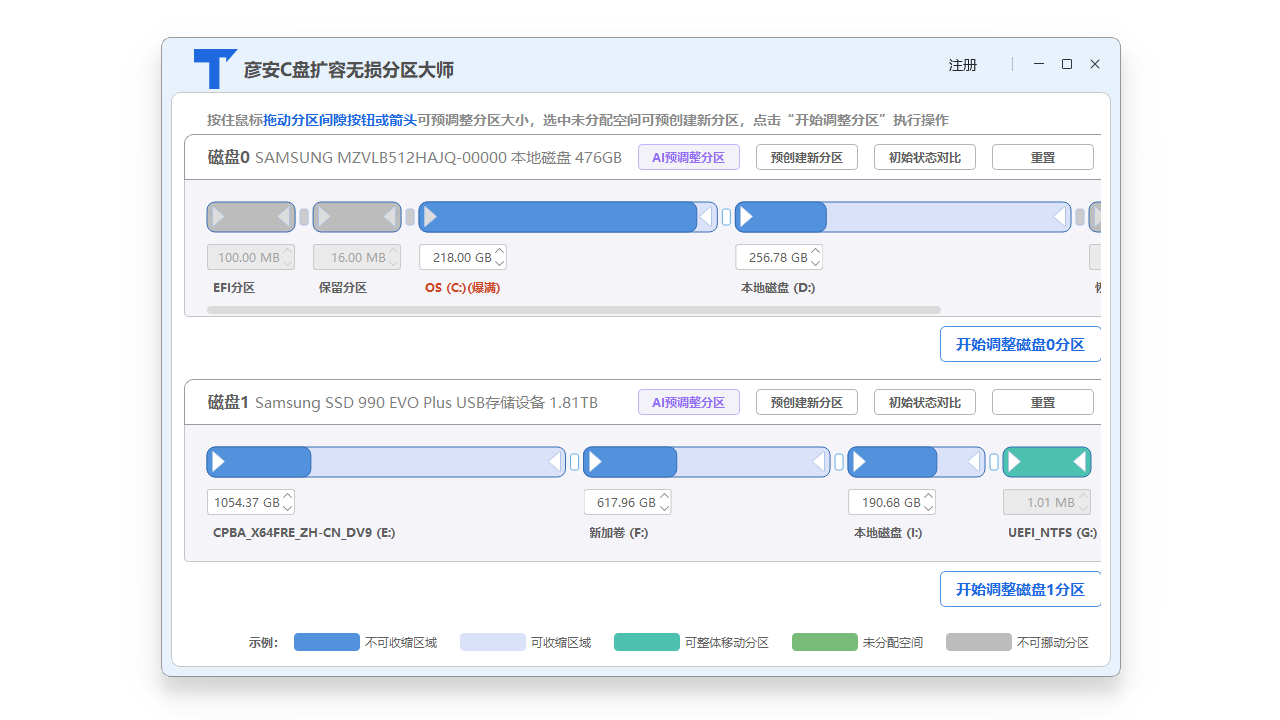Click the blue T application logo
1280x720 pixels.
pyautogui.click(x=215, y=68)
